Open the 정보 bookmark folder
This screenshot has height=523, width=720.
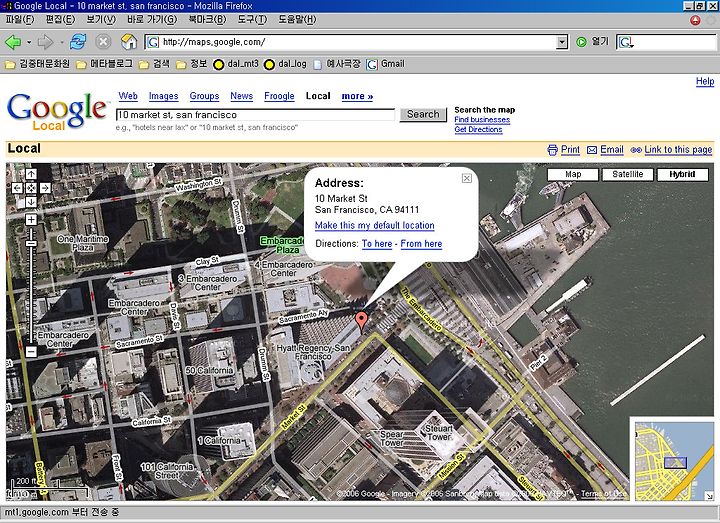[x=192, y=64]
